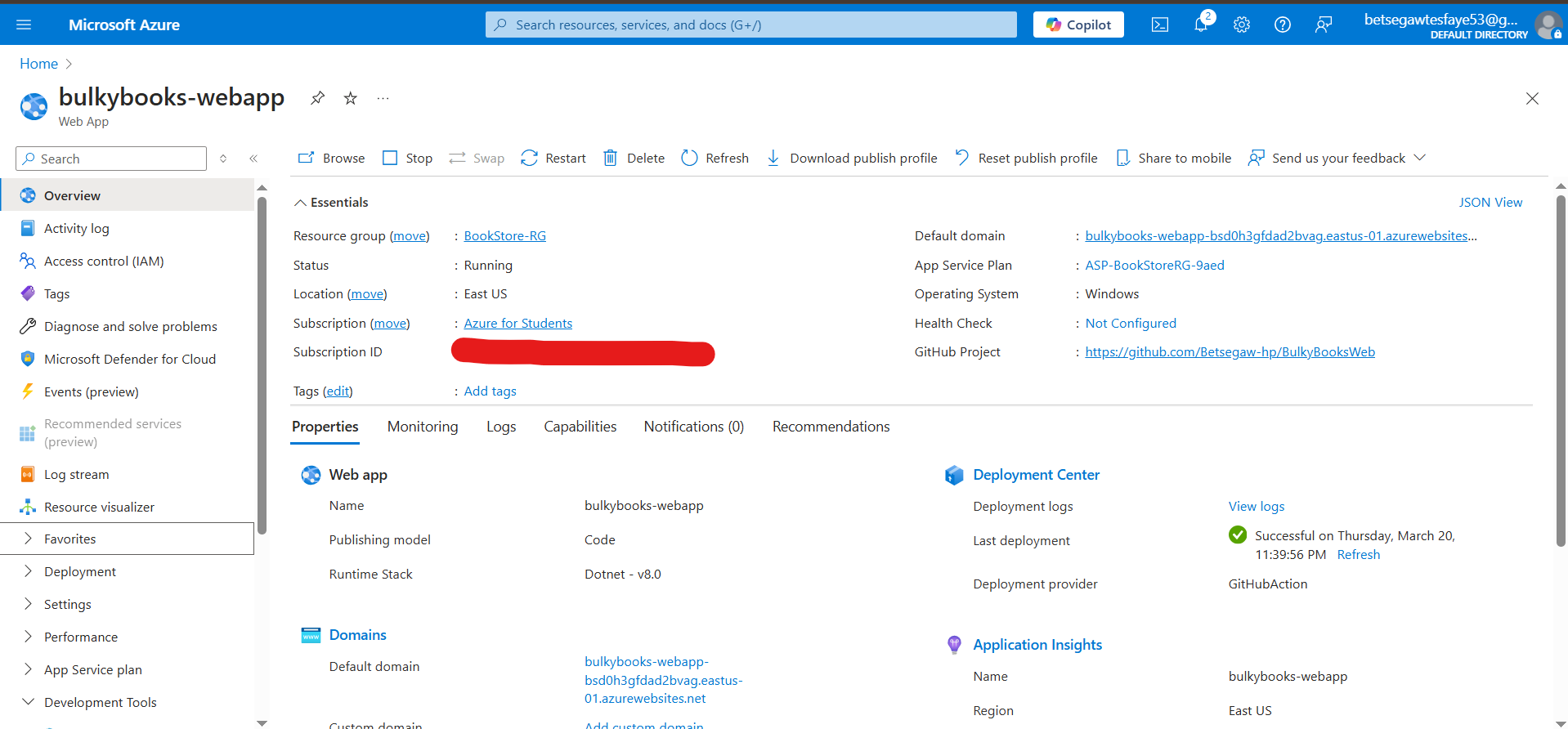The width and height of the screenshot is (1568, 729).
Task: Open the notifications bell
Action: coord(1201,25)
